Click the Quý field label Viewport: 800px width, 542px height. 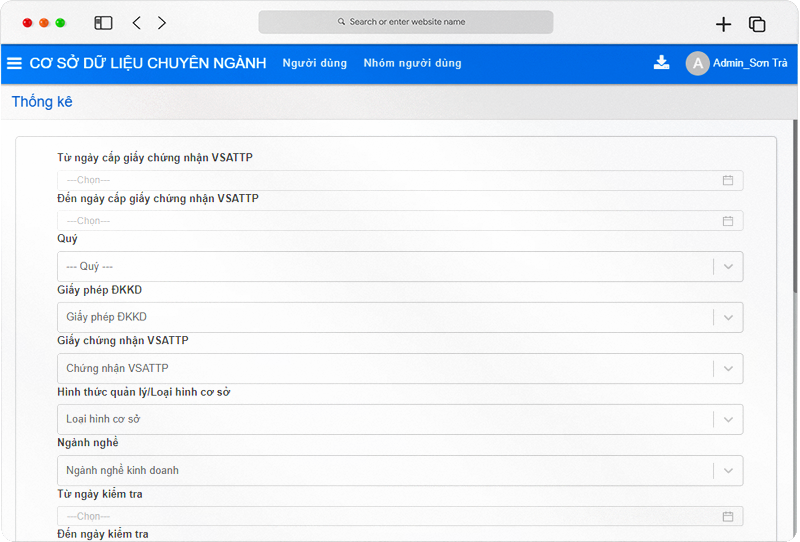click(67, 239)
